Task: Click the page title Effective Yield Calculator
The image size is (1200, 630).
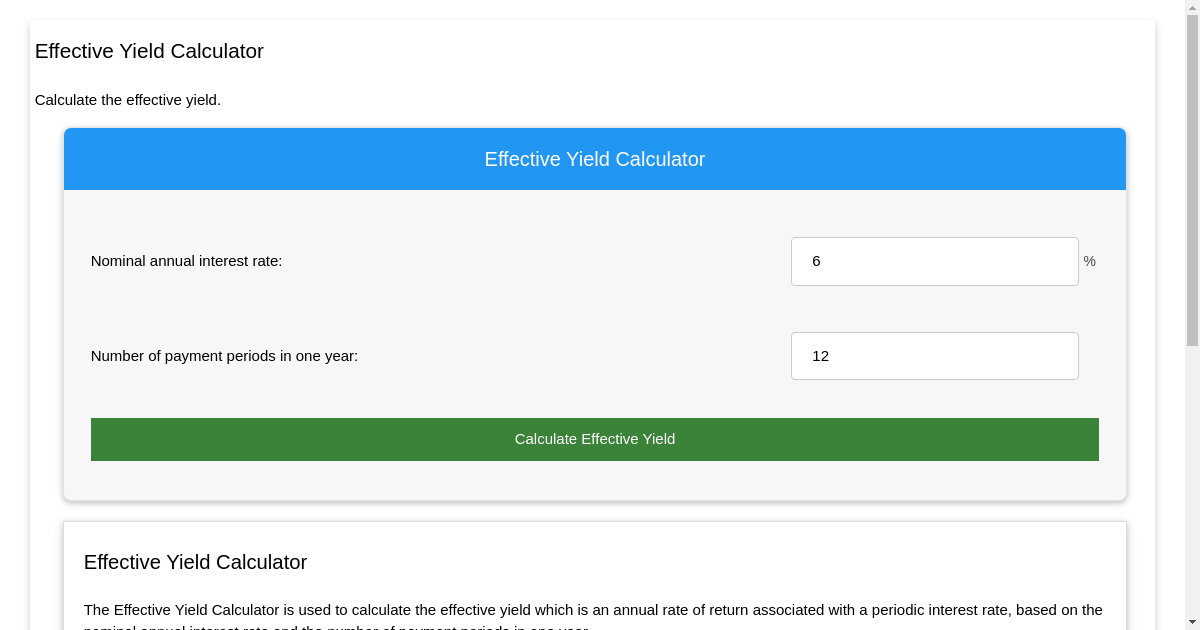Action: (148, 51)
